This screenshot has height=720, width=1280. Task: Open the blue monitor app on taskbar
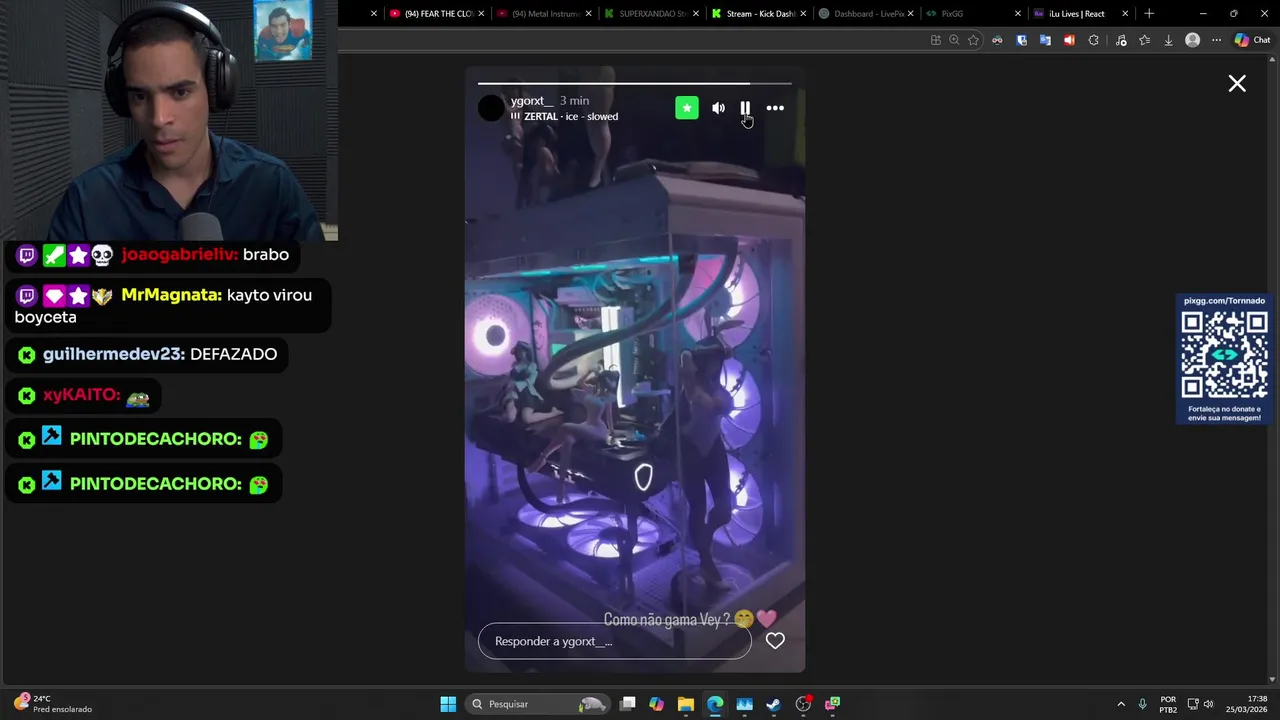744,704
